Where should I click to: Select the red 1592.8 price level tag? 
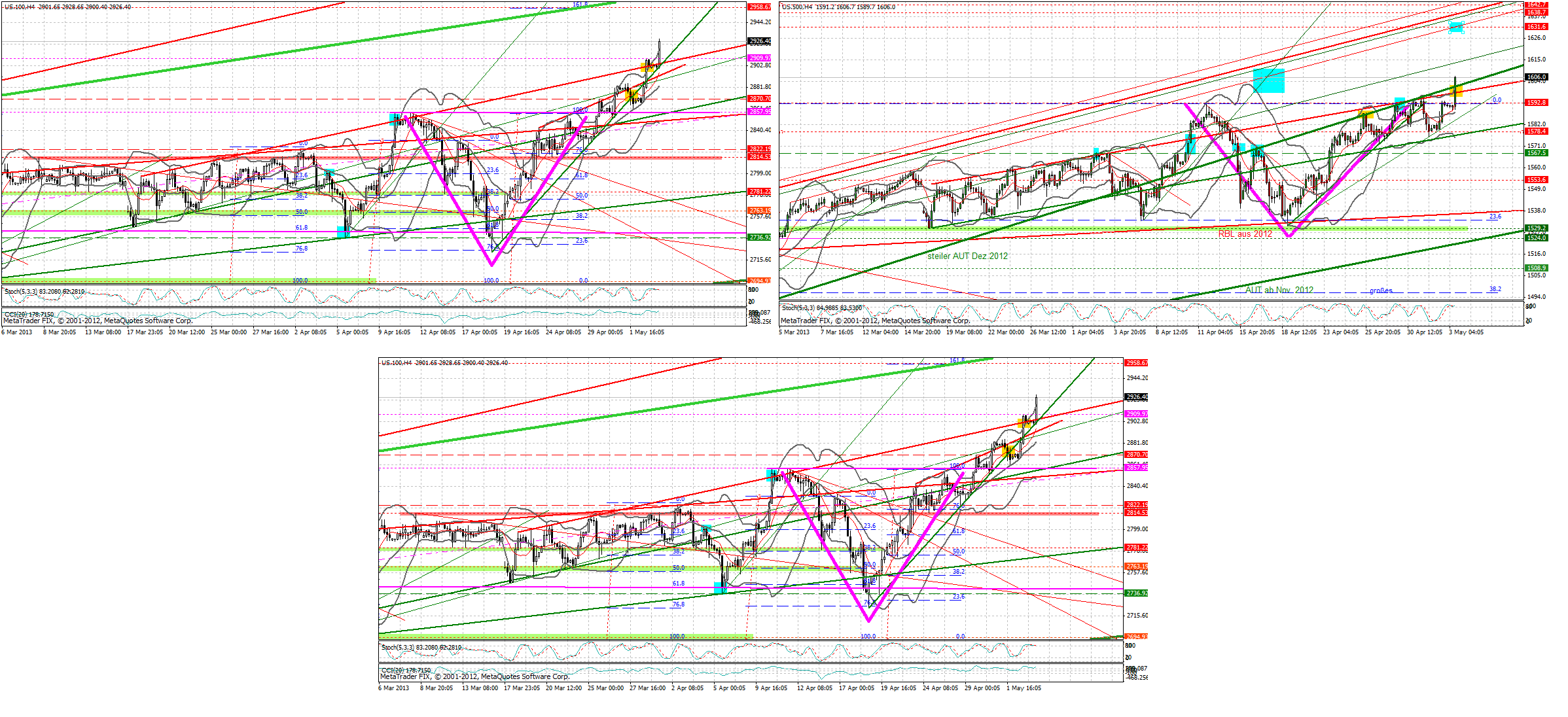coord(1536,103)
